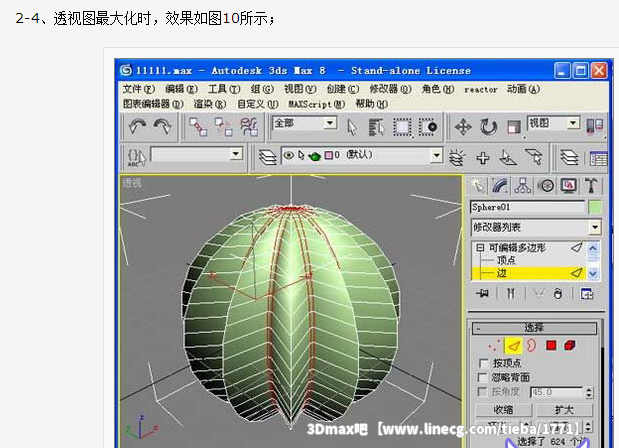619x448 pixels.
Task: Click Add Selection to Current Layer icon
Action: pyautogui.click(x=483, y=158)
